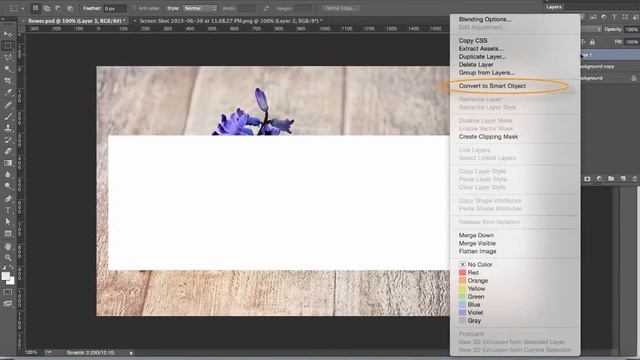Choose Flatten Image
This screenshot has width=640, height=360.
tap(478, 251)
